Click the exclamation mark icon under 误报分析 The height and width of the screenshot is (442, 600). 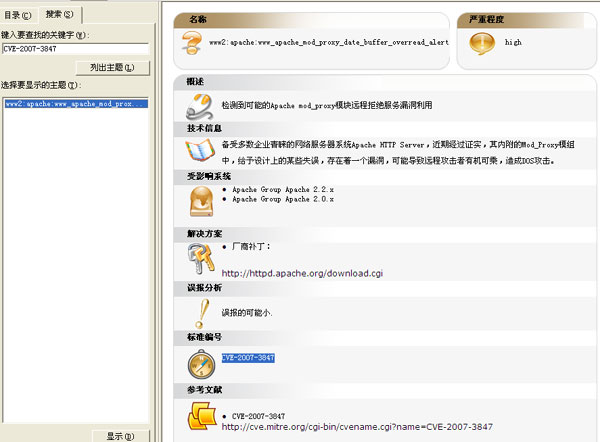pyautogui.click(x=200, y=312)
